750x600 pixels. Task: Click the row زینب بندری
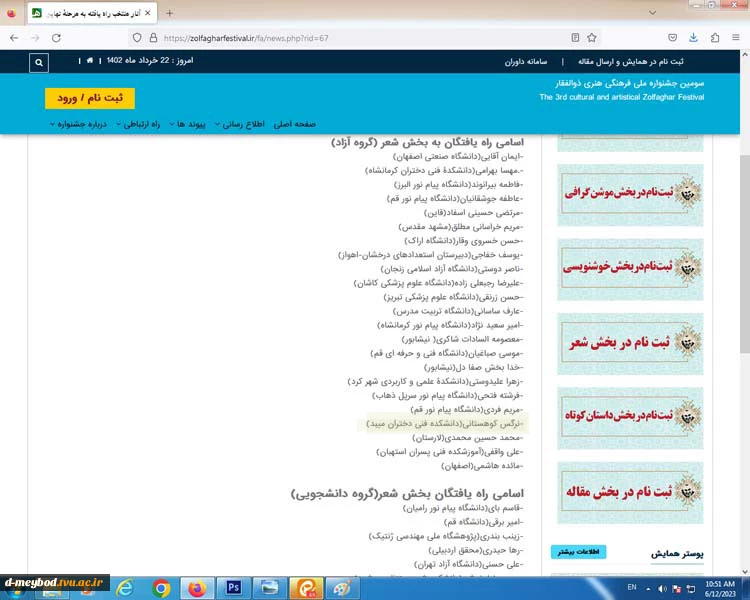pyautogui.click(x=446, y=536)
